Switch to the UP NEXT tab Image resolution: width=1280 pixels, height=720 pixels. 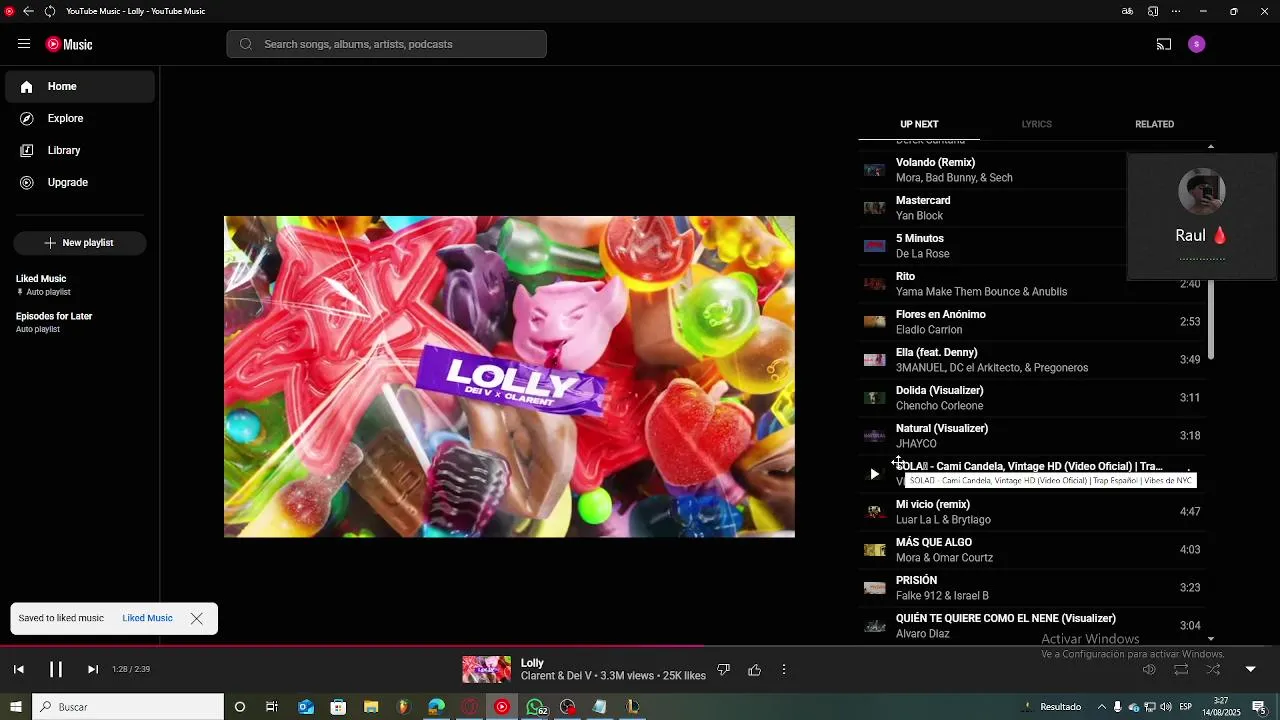click(x=919, y=124)
